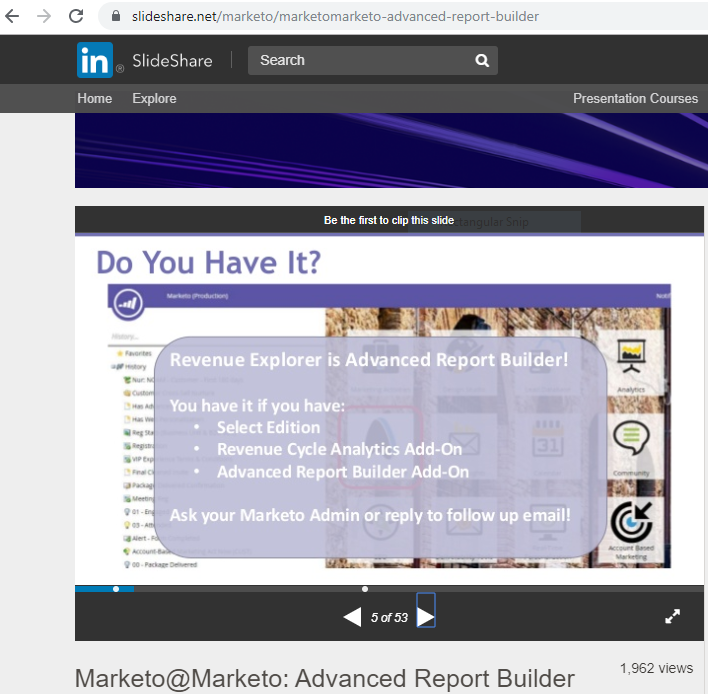The image size is (708, 694).
Task: Open fullscreen with the expand icon
Action: click(672, 616)
